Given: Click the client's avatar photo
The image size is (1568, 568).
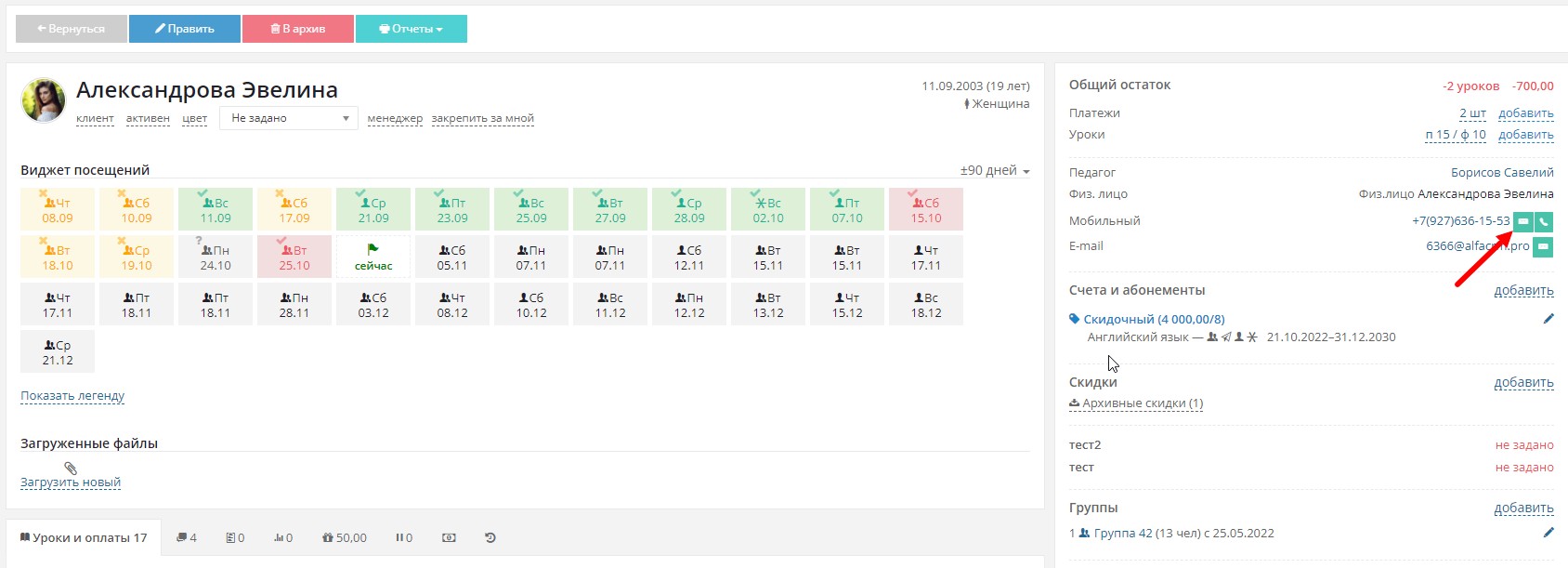Looking at the screenshot, I should [x=44, y=99].
